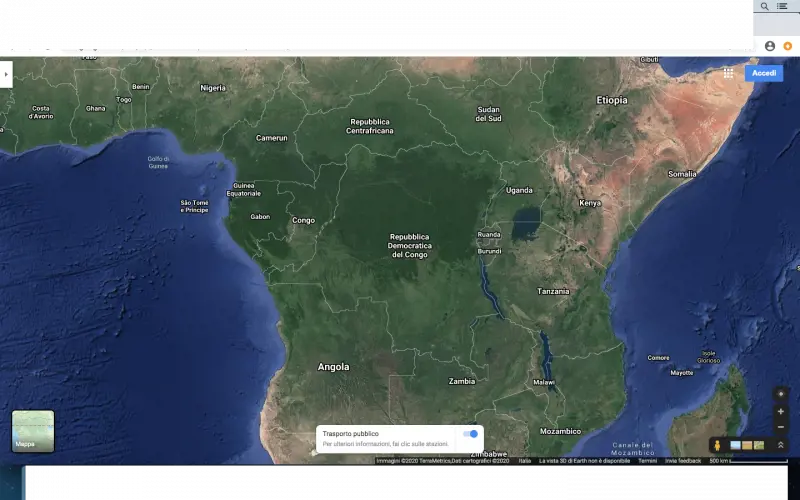Image resolution: width=800 pixels, height=500 pixels.
Task: Click the Mayotte island label
Action: tap(682, 373)
